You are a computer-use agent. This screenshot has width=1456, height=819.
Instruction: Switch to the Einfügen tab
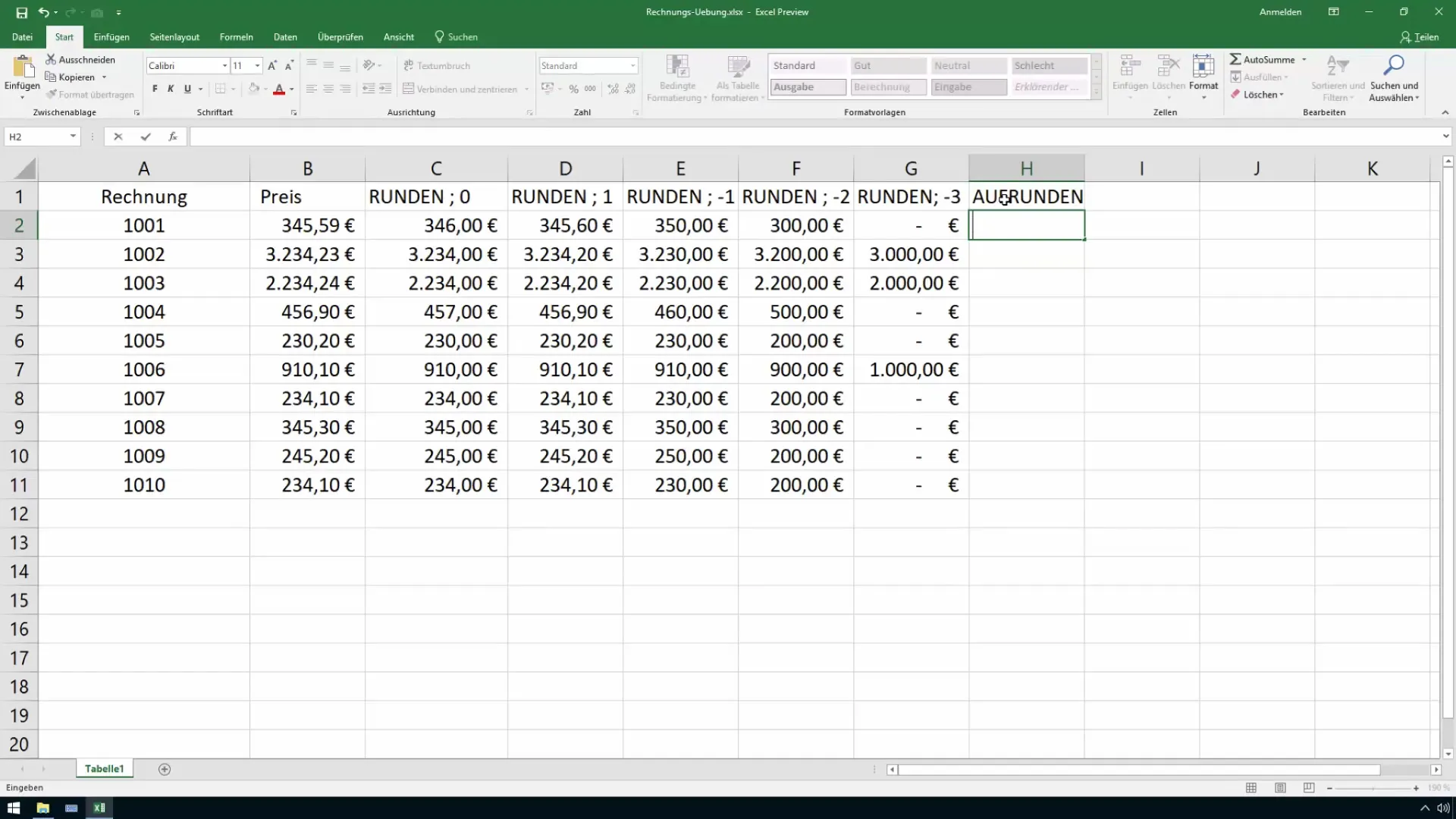(111, 36)
